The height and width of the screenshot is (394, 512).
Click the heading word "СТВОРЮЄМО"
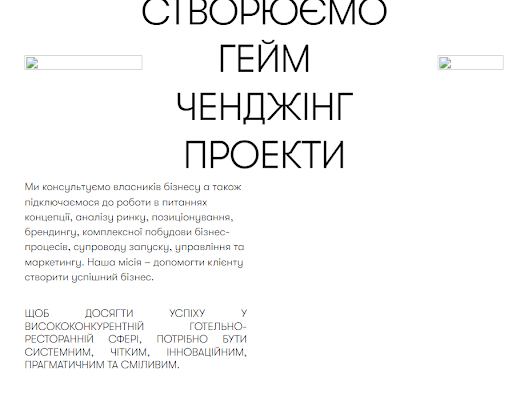point(264,13)
